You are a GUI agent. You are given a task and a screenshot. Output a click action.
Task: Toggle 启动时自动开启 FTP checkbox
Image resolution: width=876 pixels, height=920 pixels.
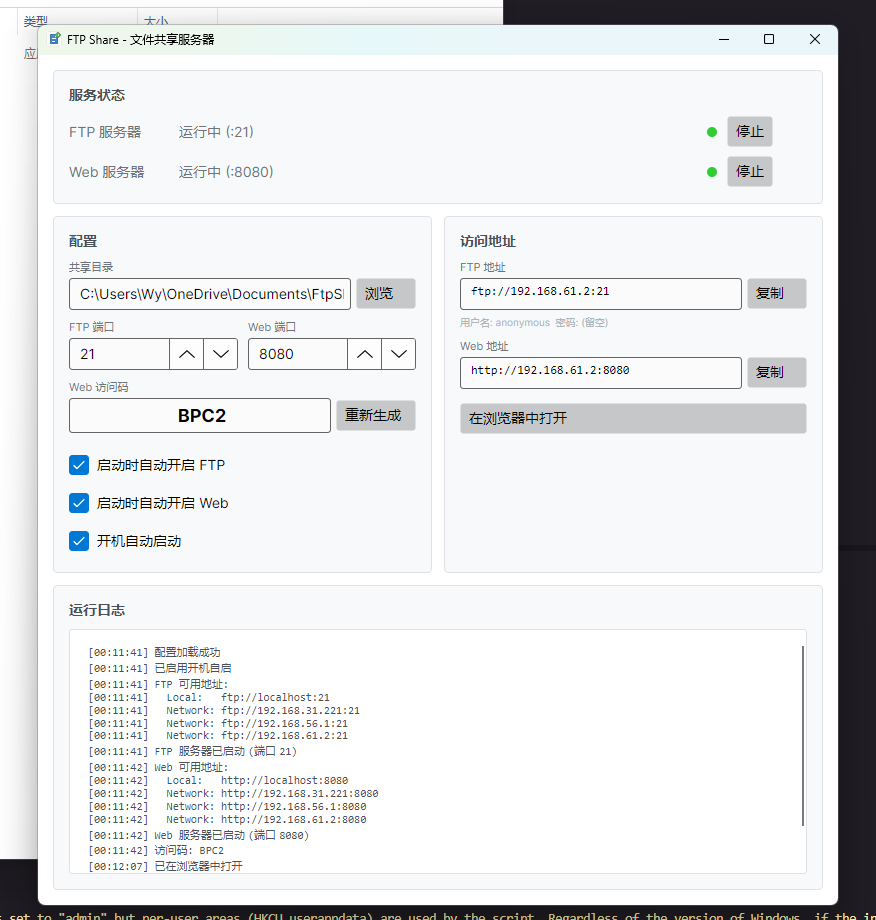pyautogui.click(x=79, y=465)
